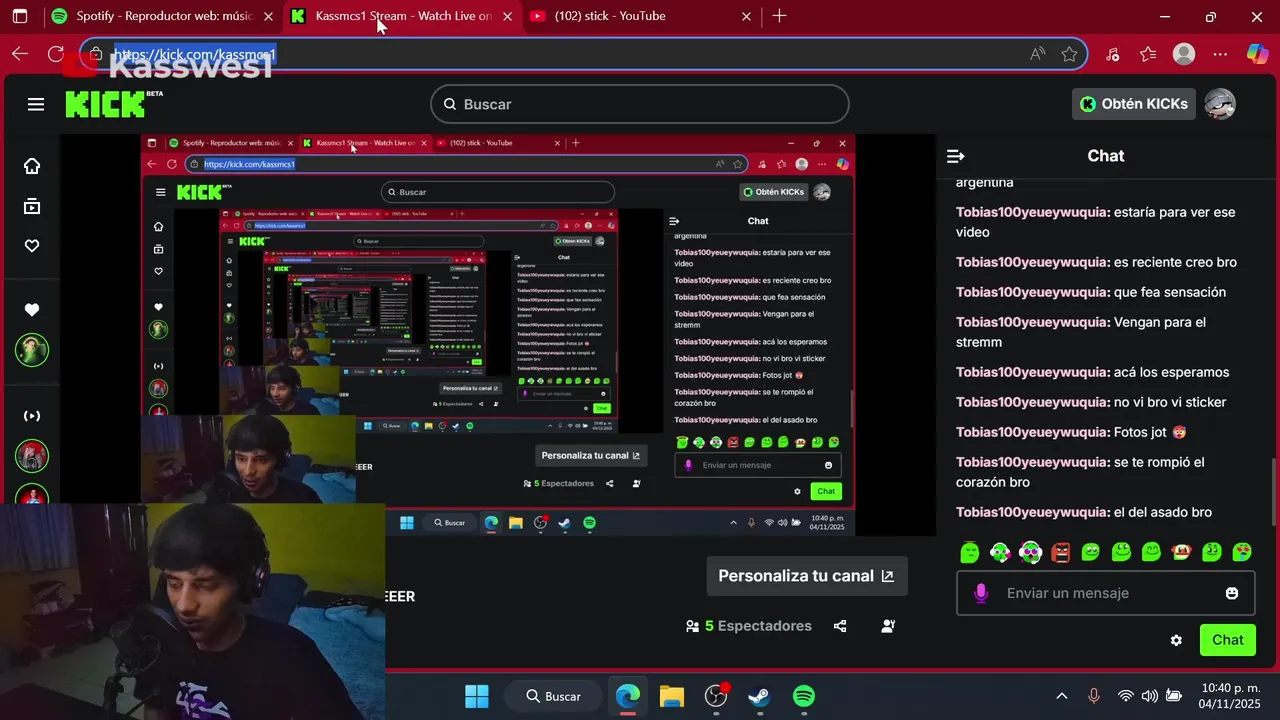Expand the system tray hidden icons chevron
The height and width of the screenshot is (720, 1280).
(x=1062, y=696)
